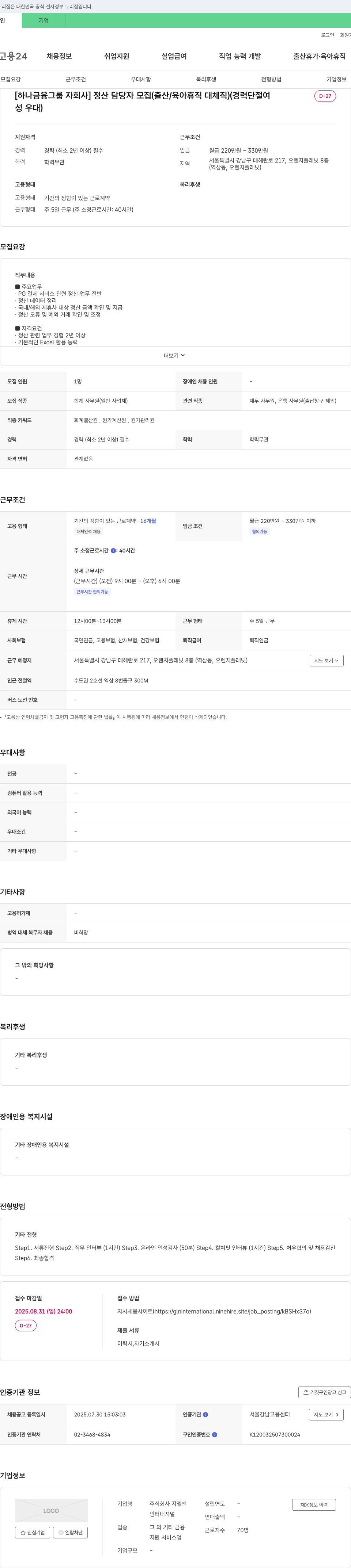Open the 채용정보 이력 button
Screen dimensions: 351x1568
(x=314, y=1505)
